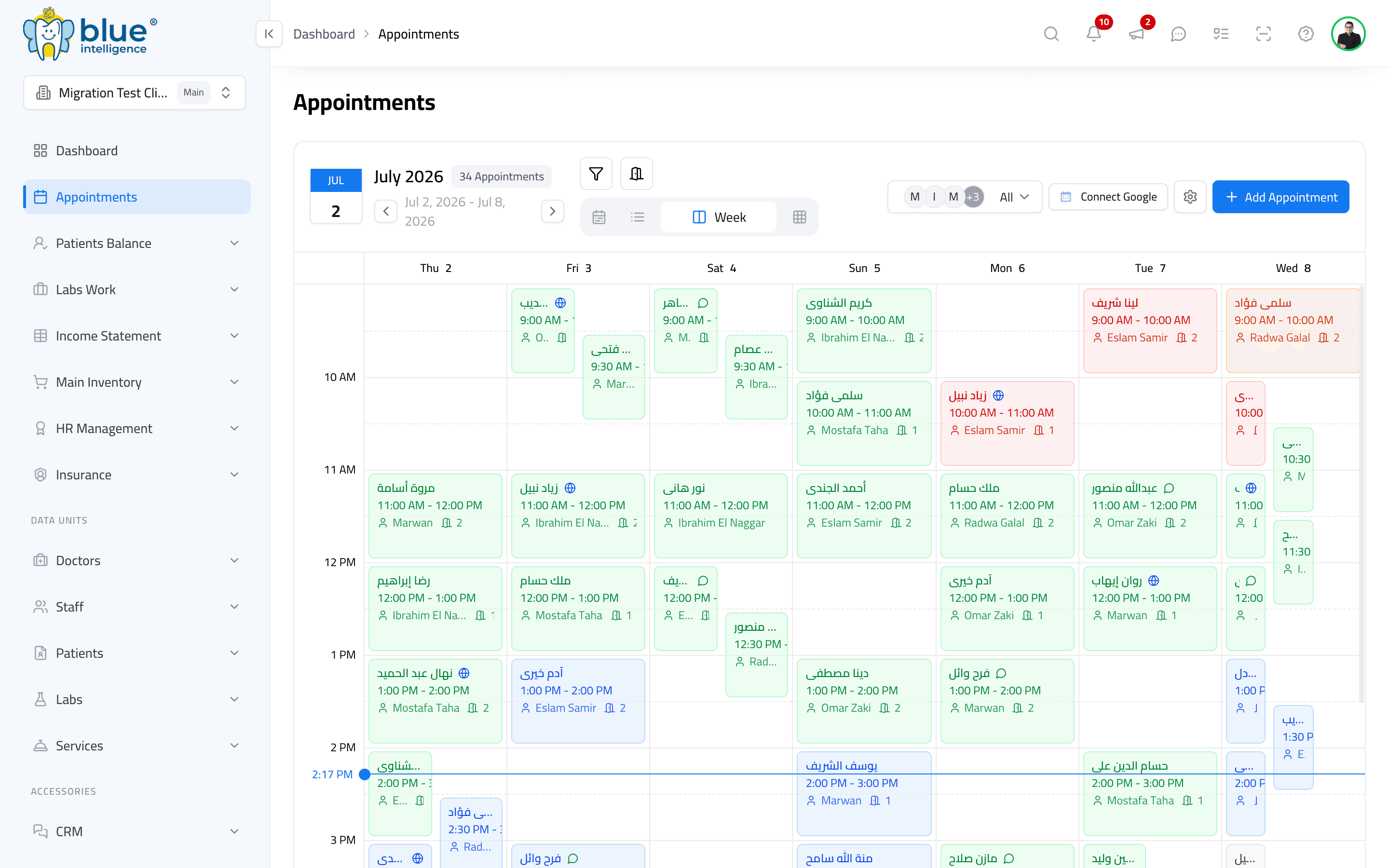Viewport: 1389px width, 868px height.
Task: Expand Labs Work menu
Action: (x=136, y=289)
